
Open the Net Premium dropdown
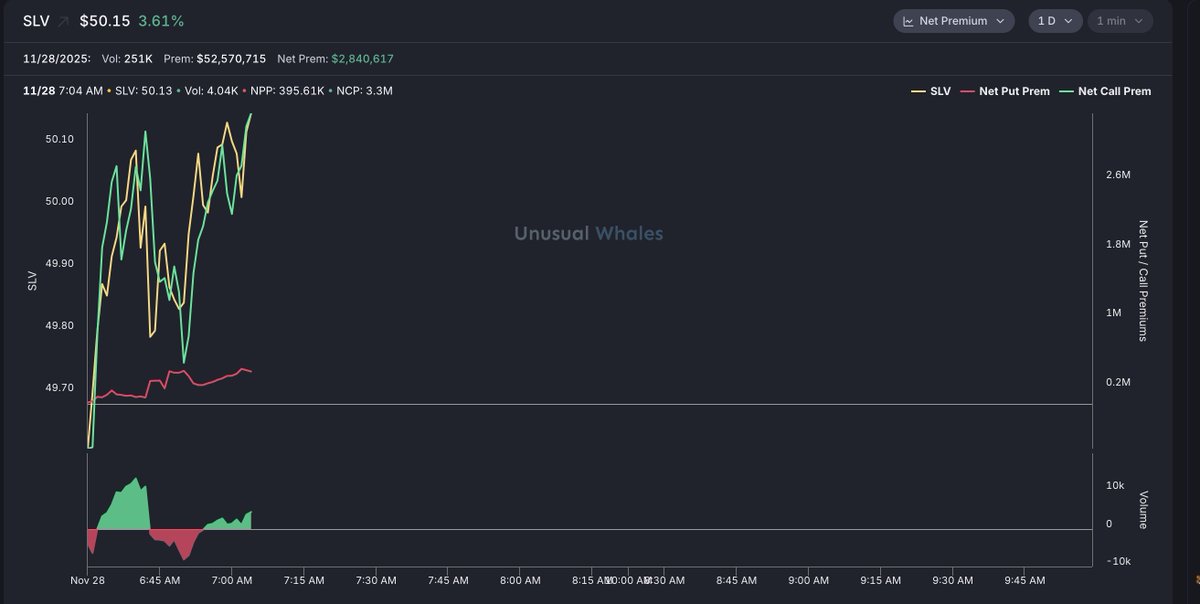(953, 21)
